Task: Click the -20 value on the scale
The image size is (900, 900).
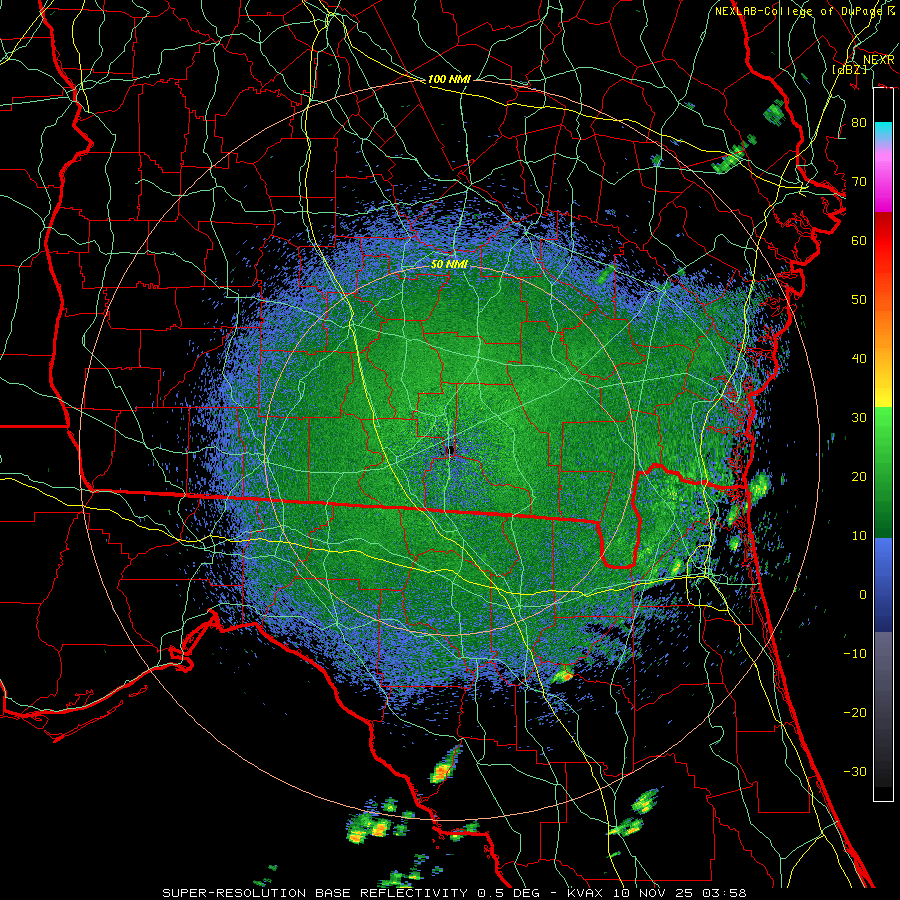Action: pyautogui.click(x=855, y=712)
